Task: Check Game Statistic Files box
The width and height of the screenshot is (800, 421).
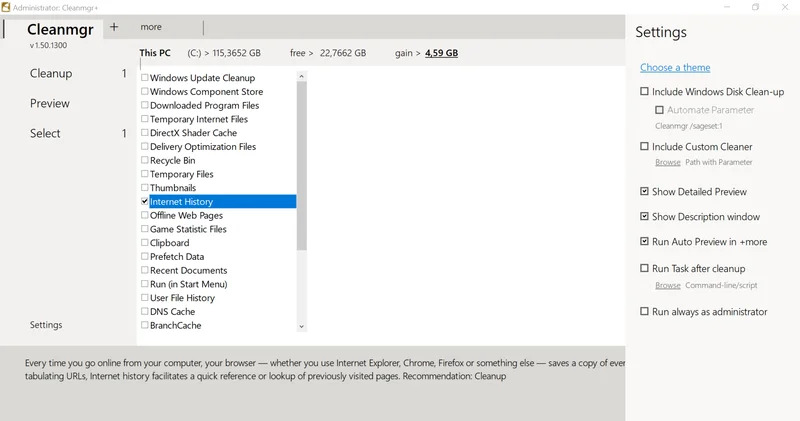Action: click(x=145, y=229)
